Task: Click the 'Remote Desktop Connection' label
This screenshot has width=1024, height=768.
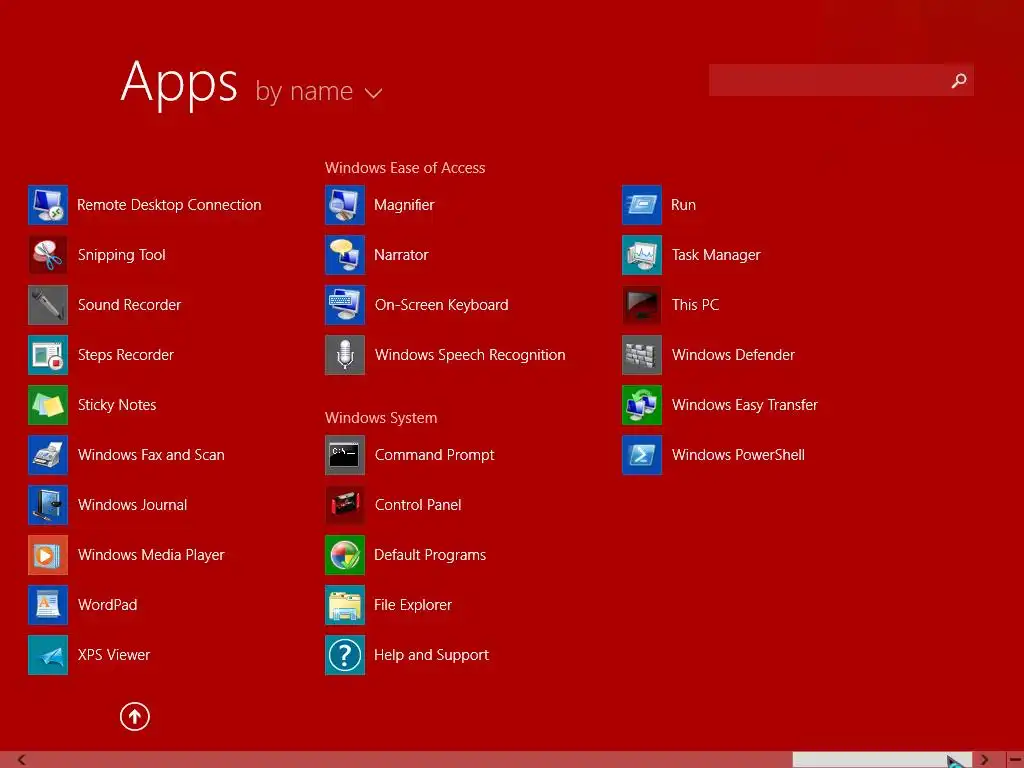Action: pos(169,205)
